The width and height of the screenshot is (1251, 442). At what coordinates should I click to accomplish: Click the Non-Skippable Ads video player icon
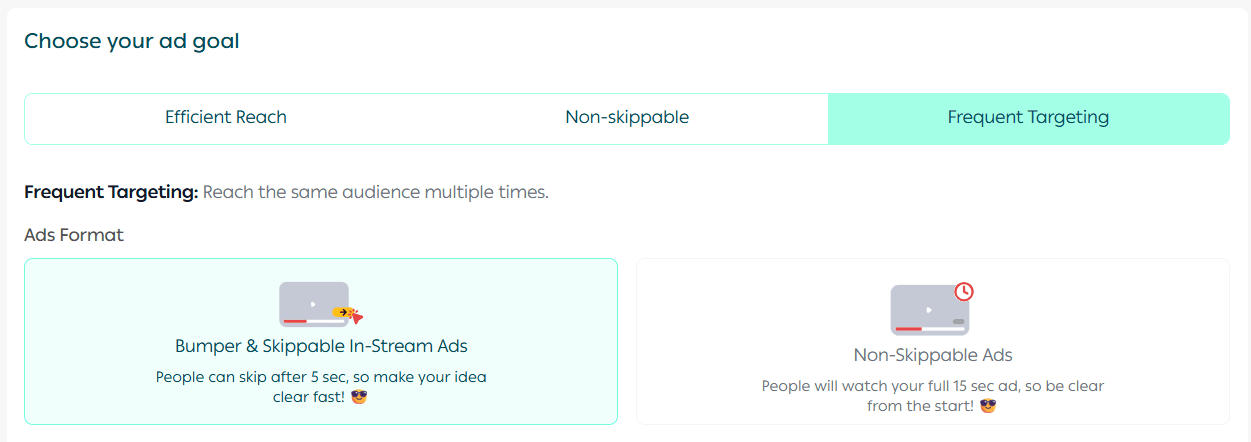(x=928, y=310)
